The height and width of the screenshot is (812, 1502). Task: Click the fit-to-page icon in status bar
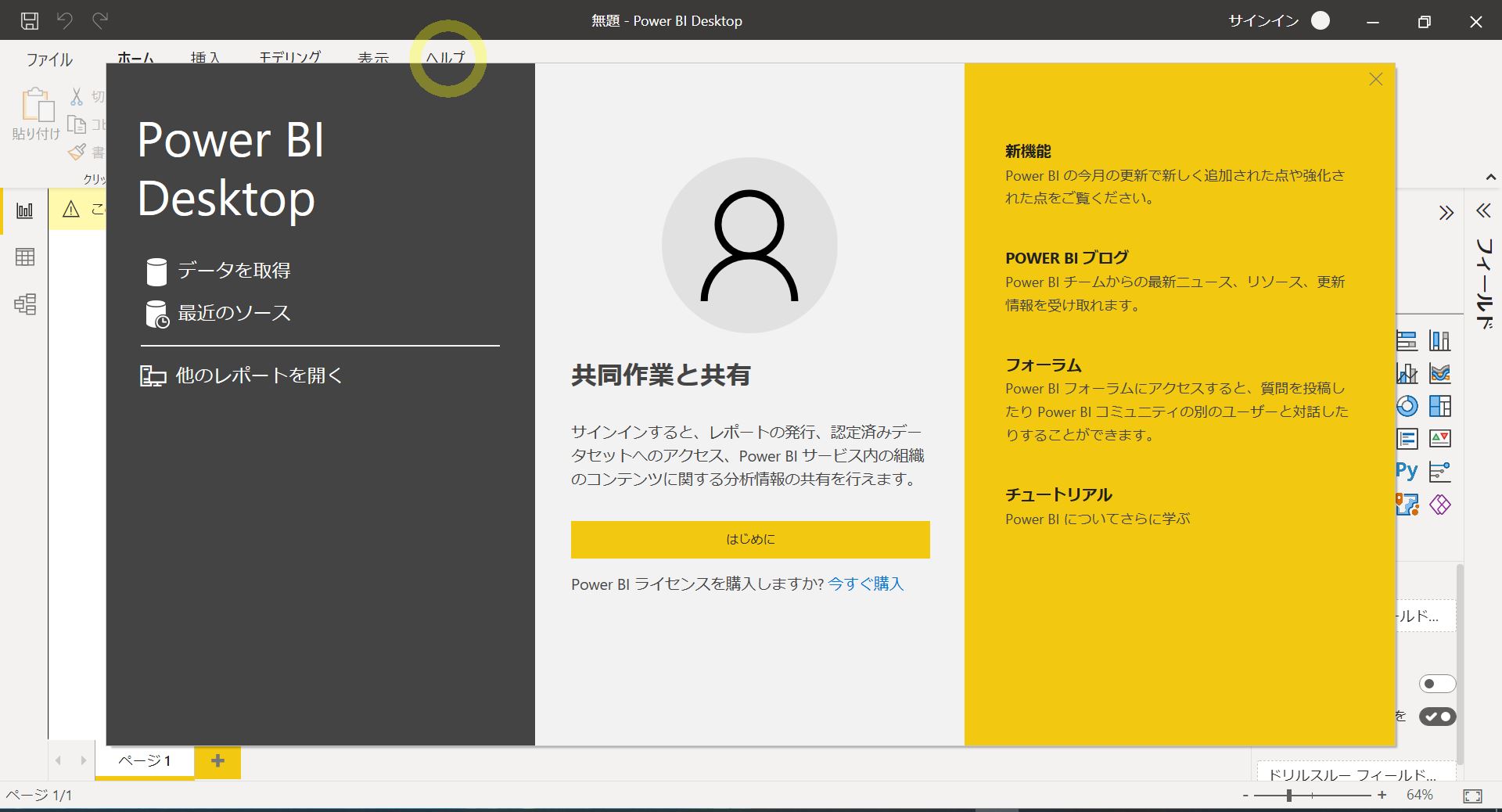(x=1472, y=796)
